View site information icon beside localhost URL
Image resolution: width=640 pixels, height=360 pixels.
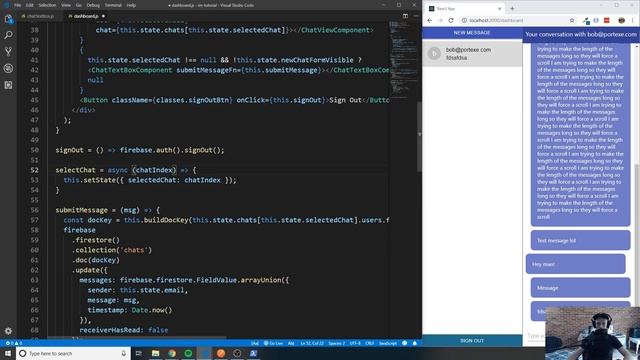tap(464, 20)
